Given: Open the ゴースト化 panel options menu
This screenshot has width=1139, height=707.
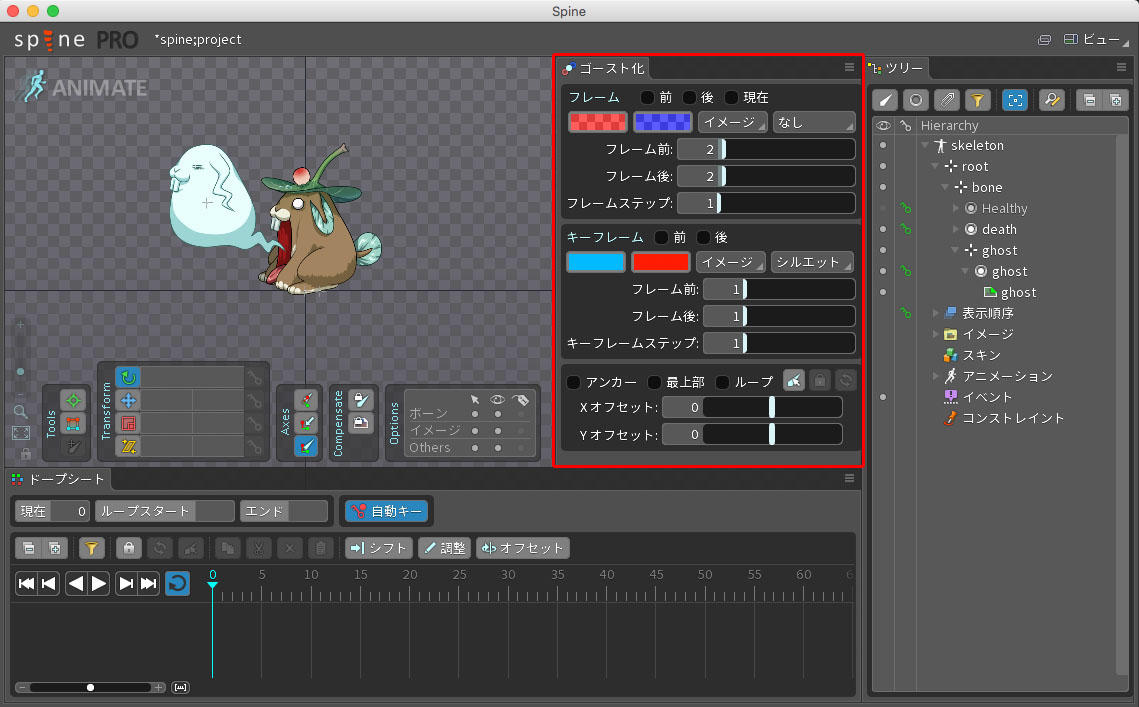Looking at the screenshot, I should pos(849,68).
